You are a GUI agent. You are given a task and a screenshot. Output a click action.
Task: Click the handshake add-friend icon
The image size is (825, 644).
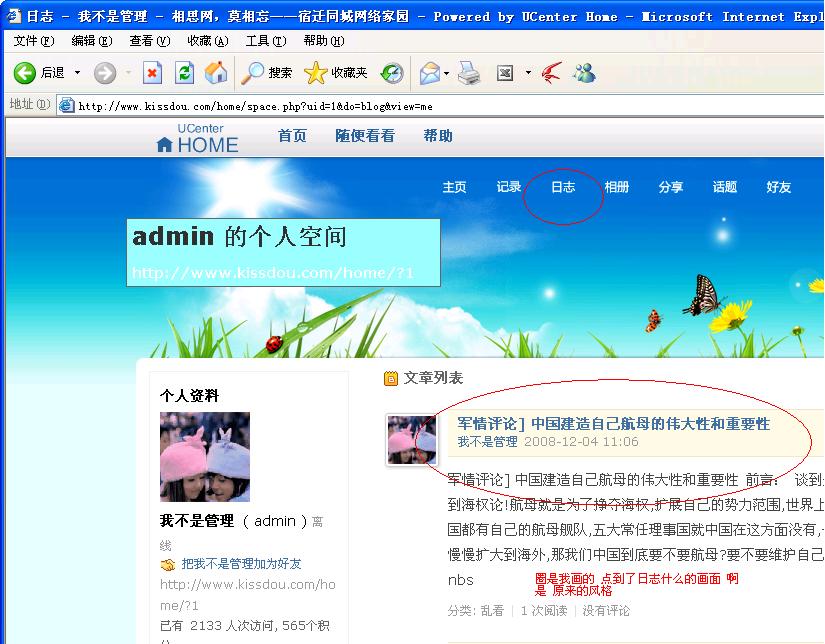[x=168, y=565]
